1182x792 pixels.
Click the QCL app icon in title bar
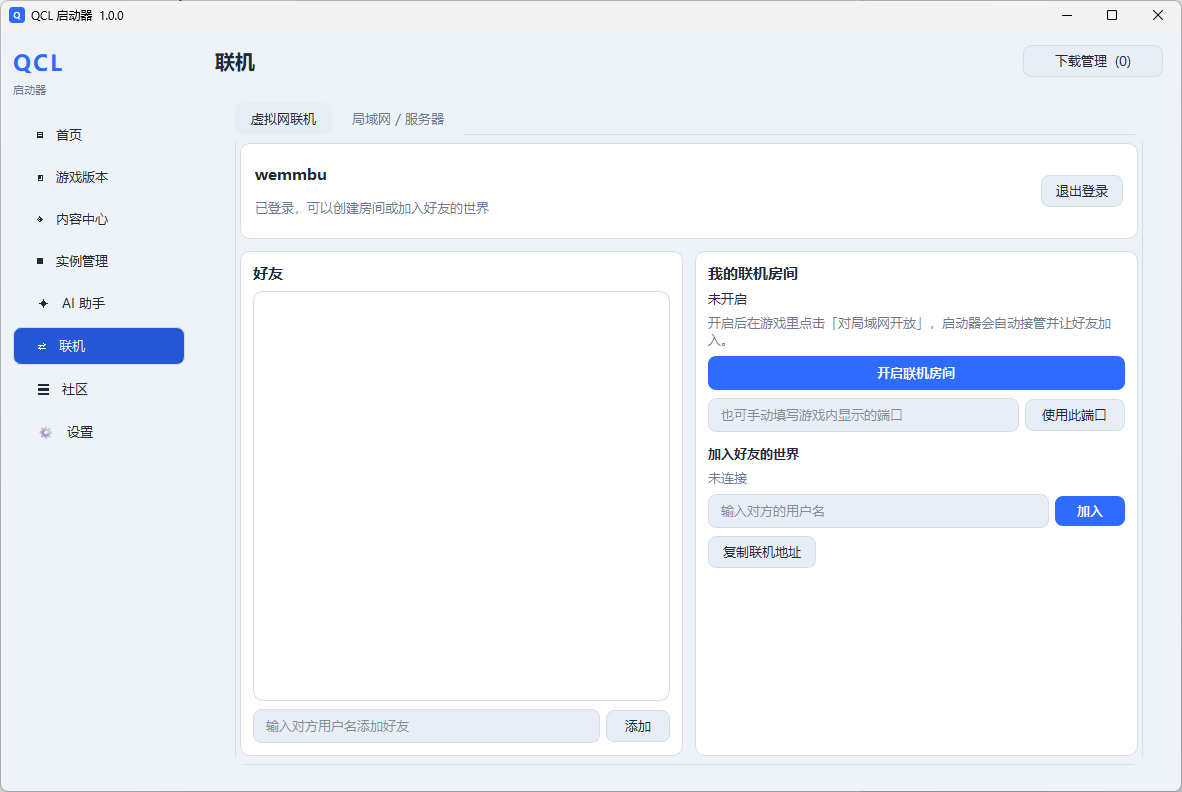pos(17,15)
